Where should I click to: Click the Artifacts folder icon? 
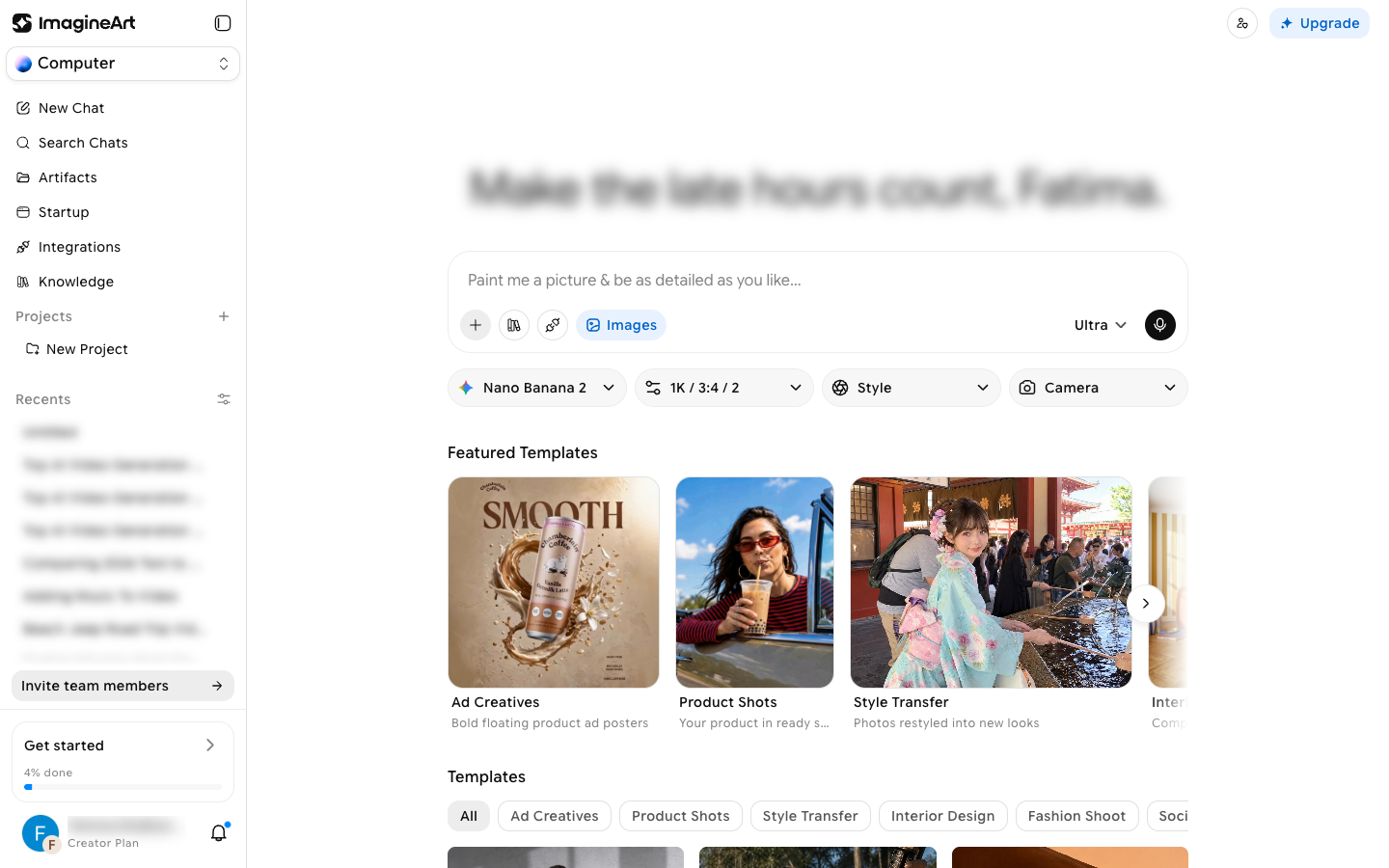[x=23, y=177]
